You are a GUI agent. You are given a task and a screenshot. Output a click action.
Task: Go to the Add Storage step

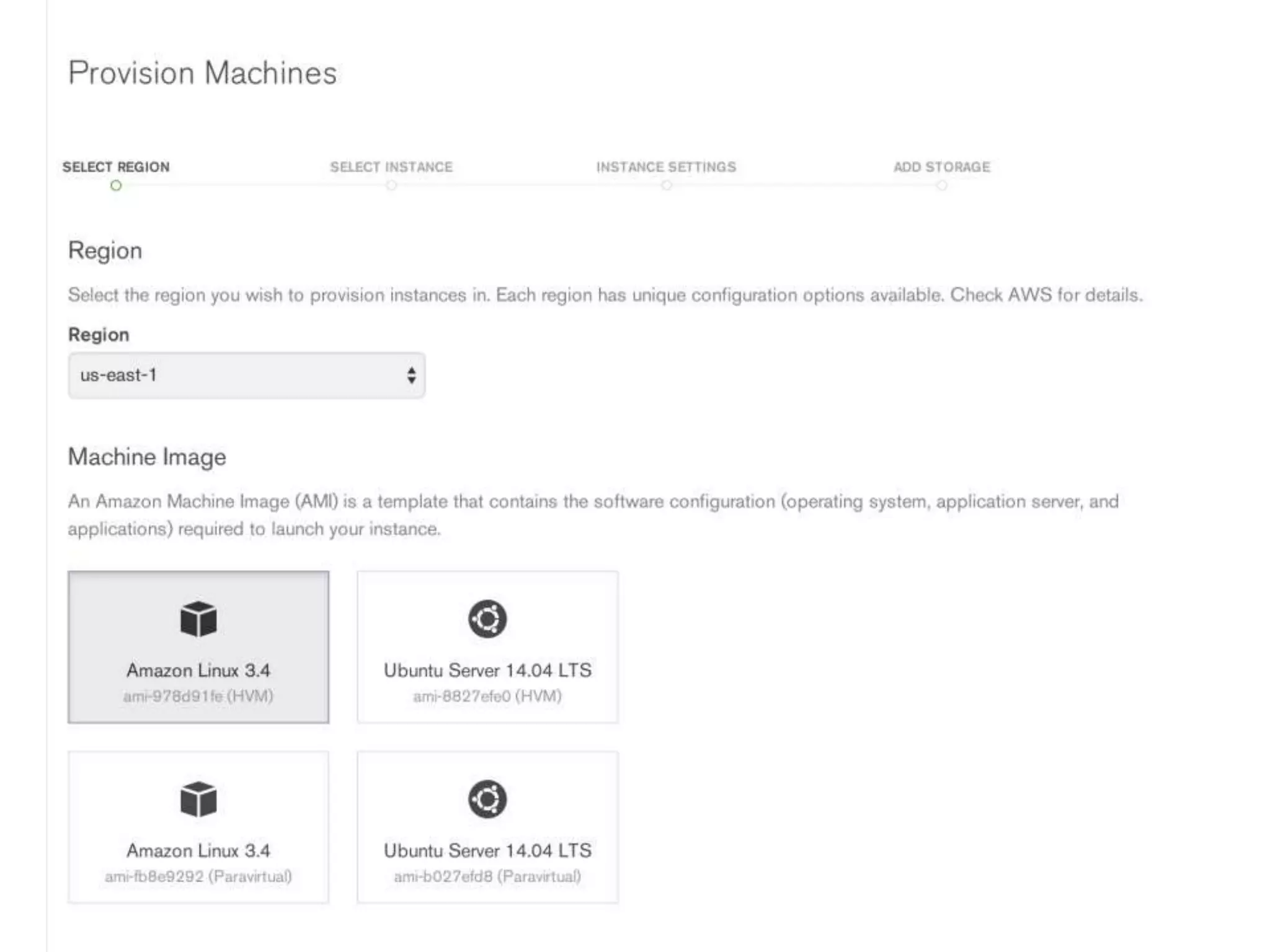coord(941,167)
